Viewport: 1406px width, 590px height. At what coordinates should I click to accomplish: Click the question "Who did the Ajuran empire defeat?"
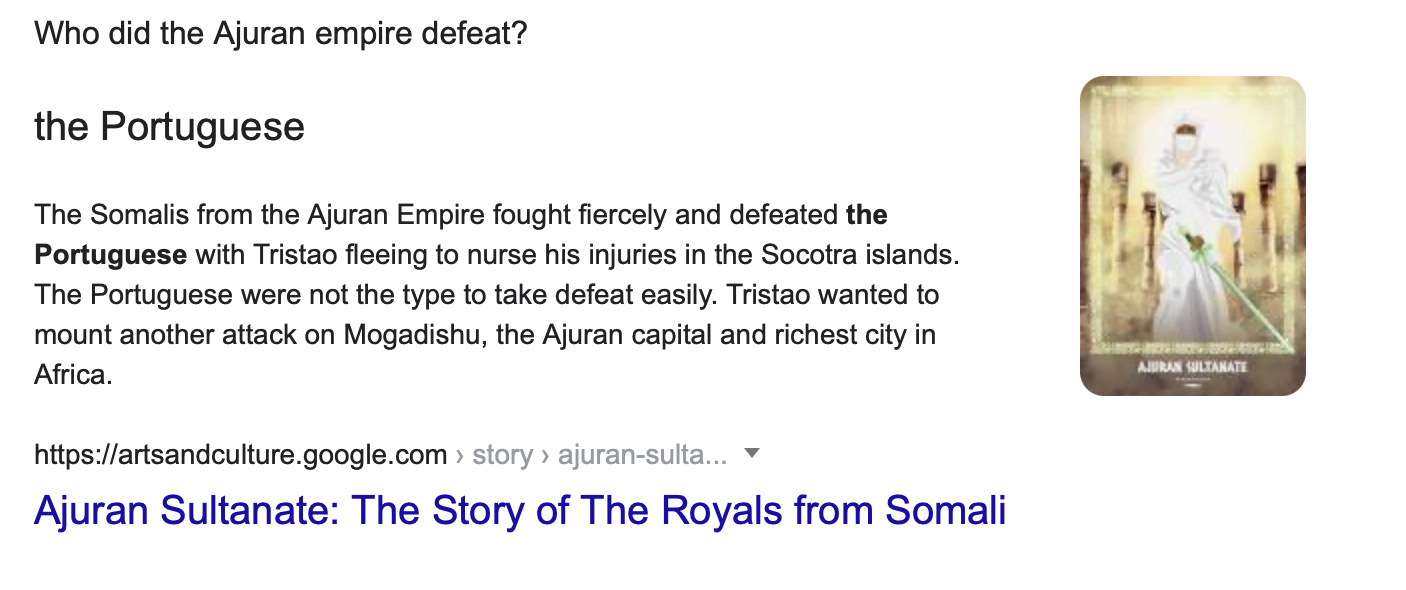coord(280,34)
